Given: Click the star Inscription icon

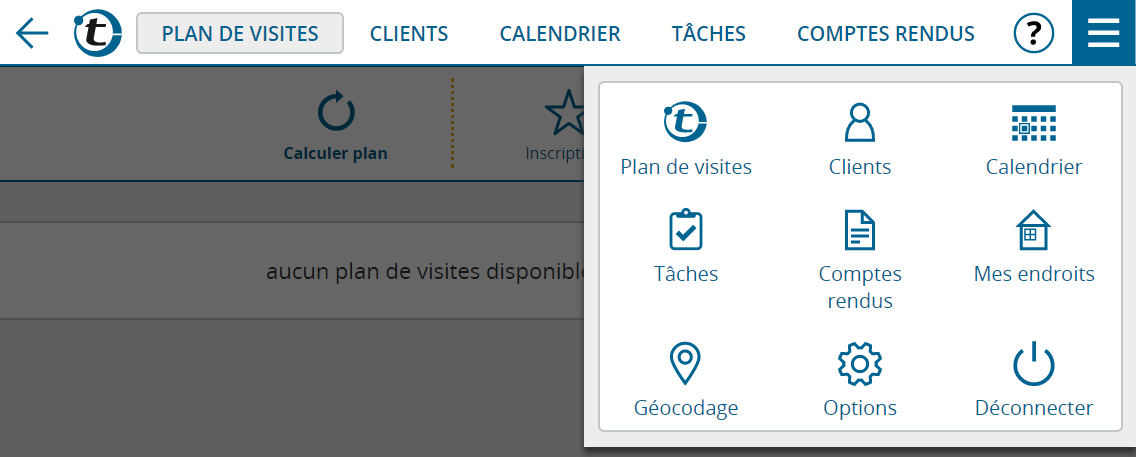Looking at the screenshot, I should tap(564, 113).
